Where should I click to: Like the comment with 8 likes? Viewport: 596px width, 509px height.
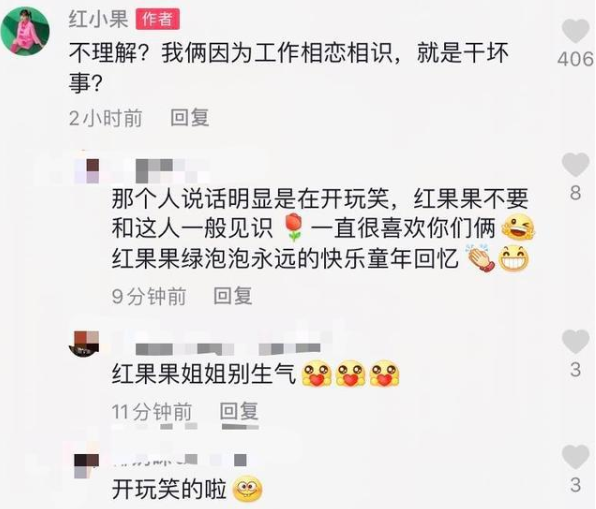coord(575,164)
